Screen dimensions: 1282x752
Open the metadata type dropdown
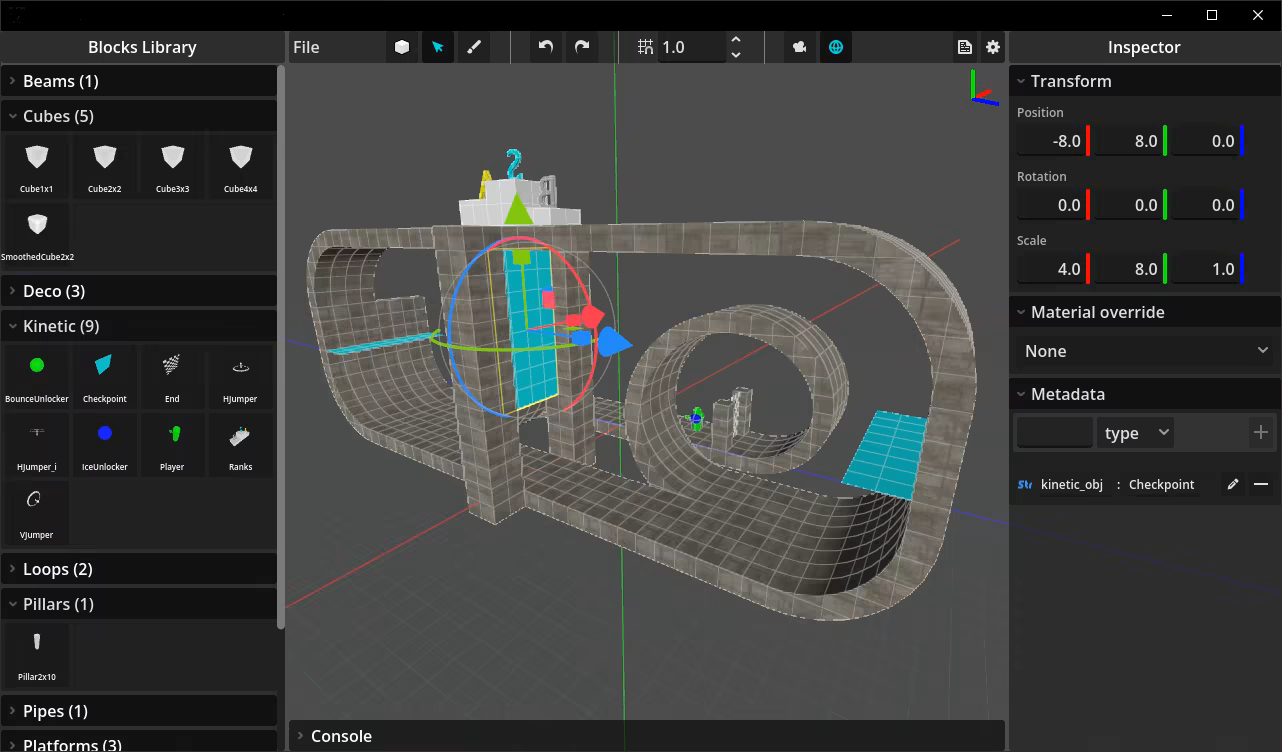1134,433
